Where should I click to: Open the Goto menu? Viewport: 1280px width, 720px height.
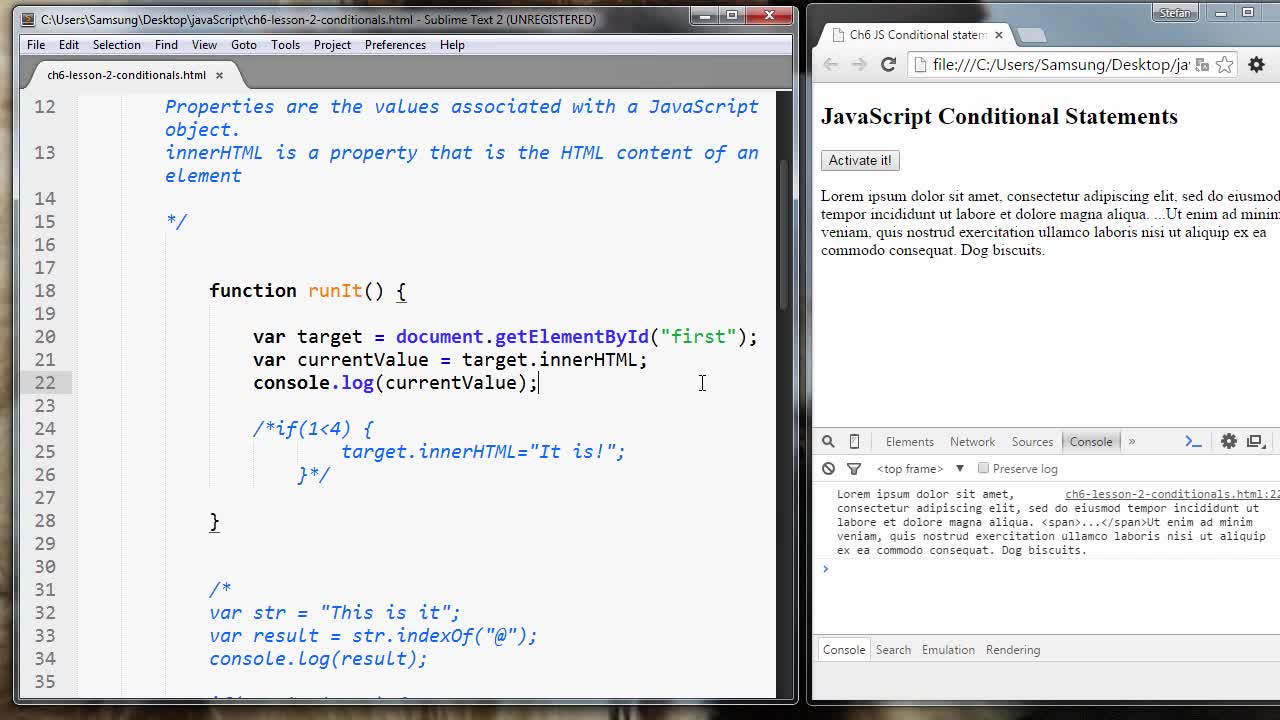click(244, 44)
